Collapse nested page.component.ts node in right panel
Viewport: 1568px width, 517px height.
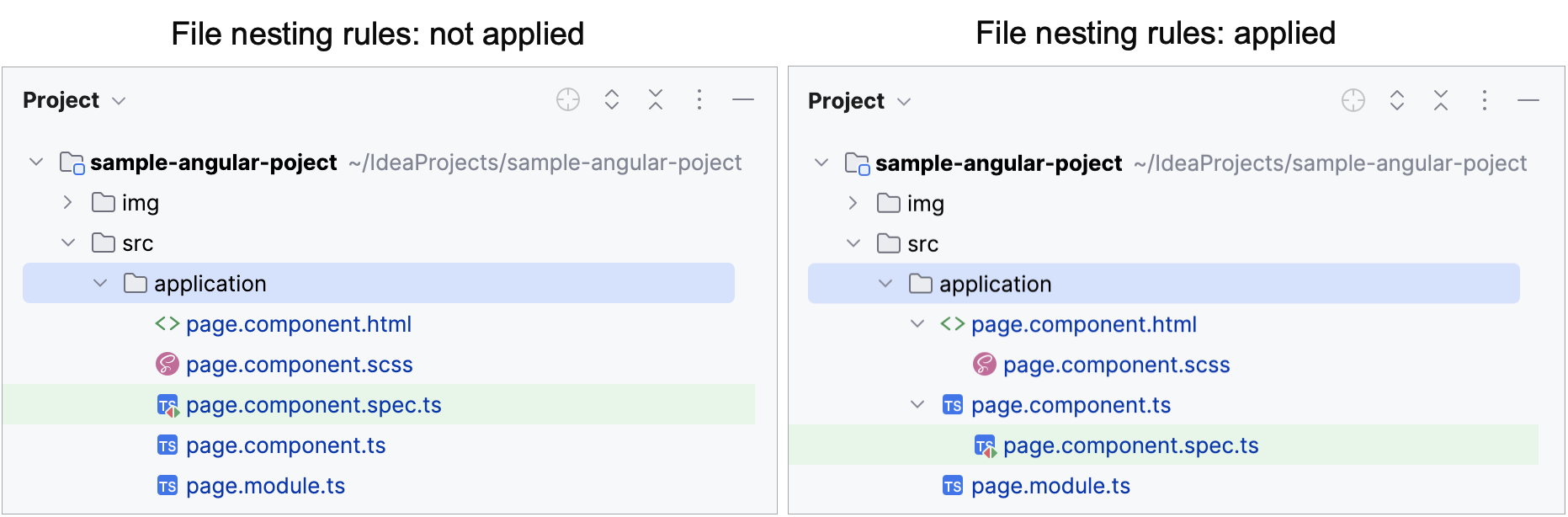click(917, 405)
